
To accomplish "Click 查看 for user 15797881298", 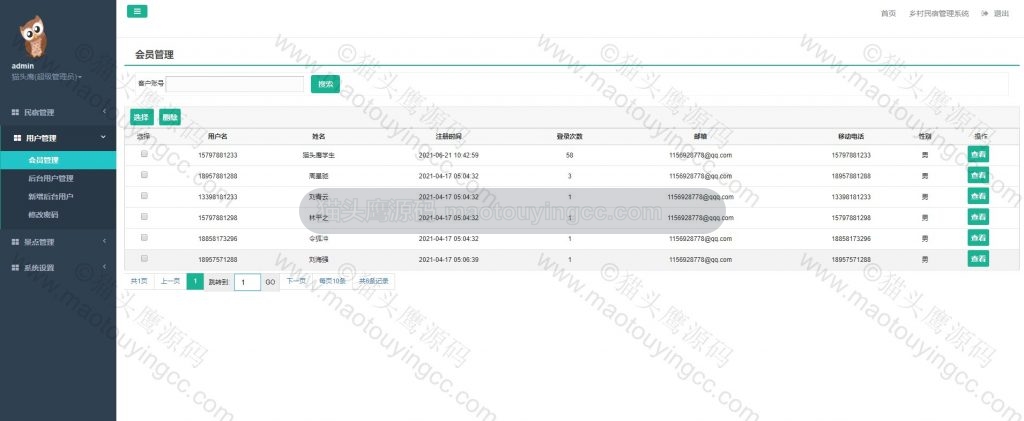I will point(978,217).
